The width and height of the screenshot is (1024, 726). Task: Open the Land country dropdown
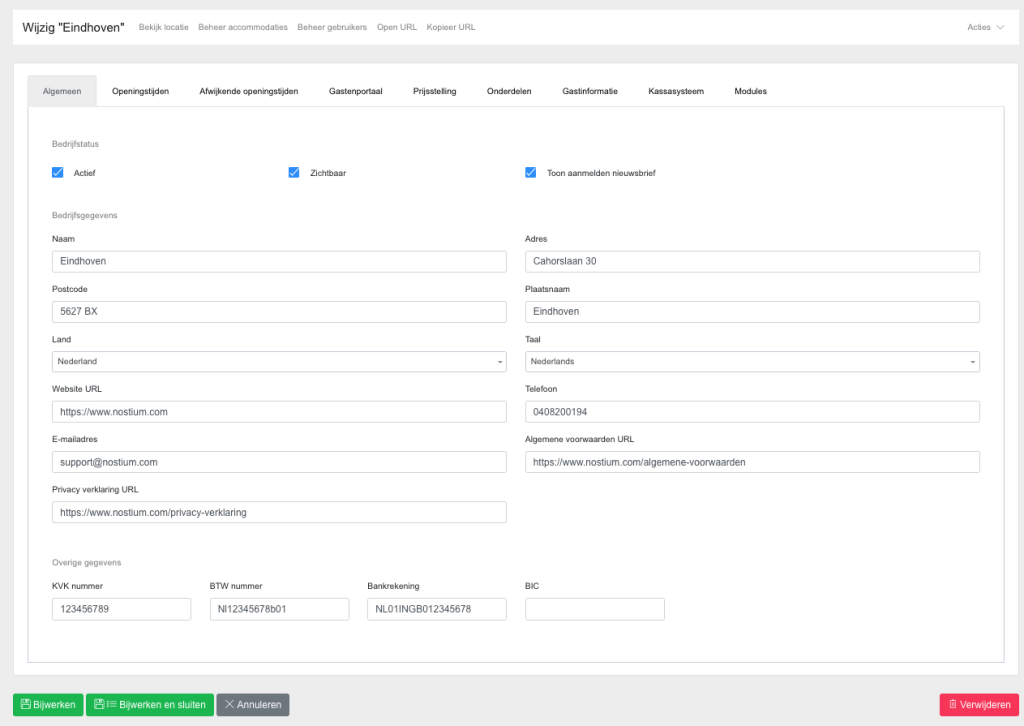(279, 361)
